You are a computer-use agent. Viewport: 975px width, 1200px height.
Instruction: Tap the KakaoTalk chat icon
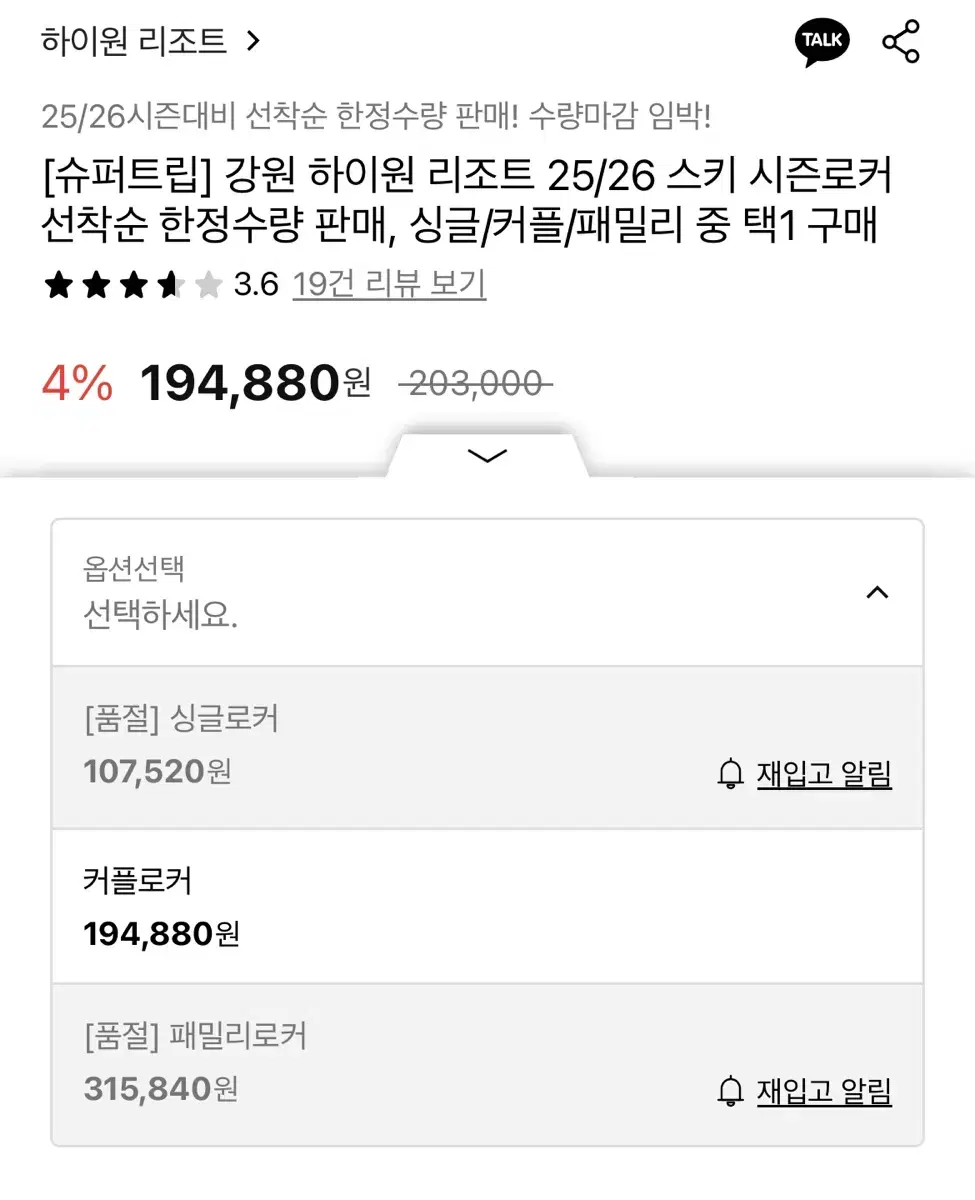[822, 42]
